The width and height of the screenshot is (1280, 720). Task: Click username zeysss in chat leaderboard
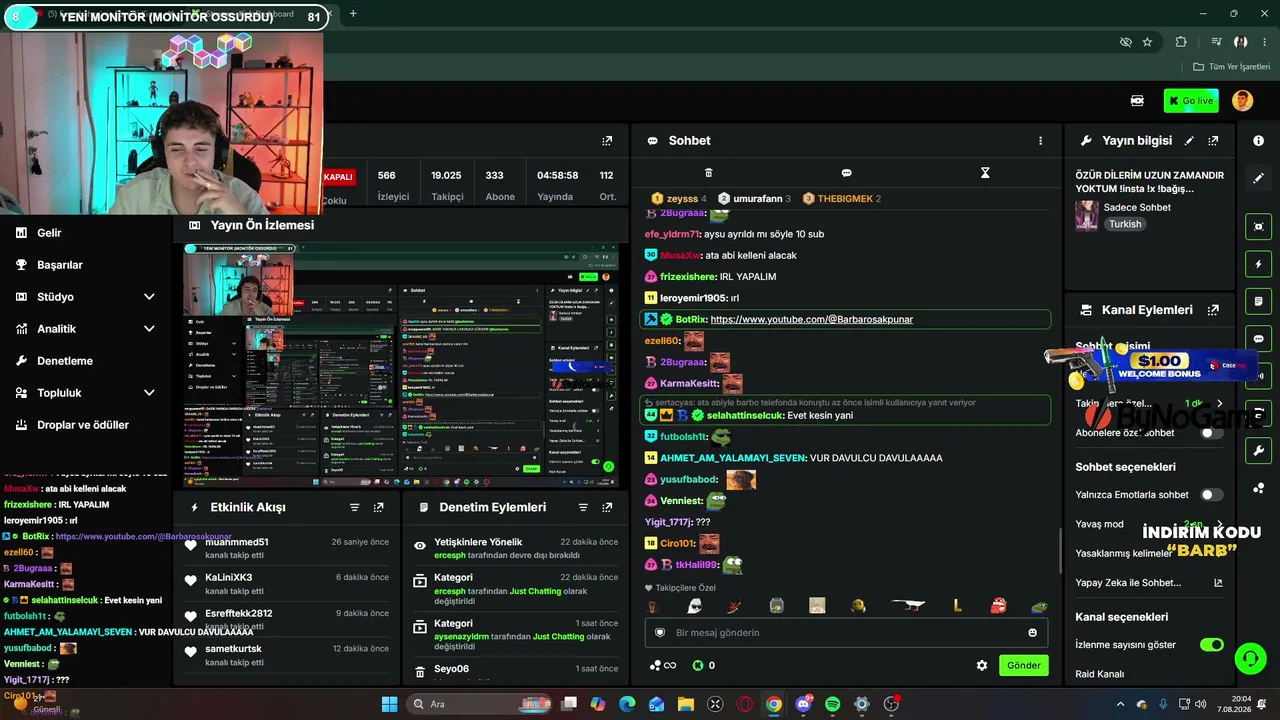pos(682,198)
